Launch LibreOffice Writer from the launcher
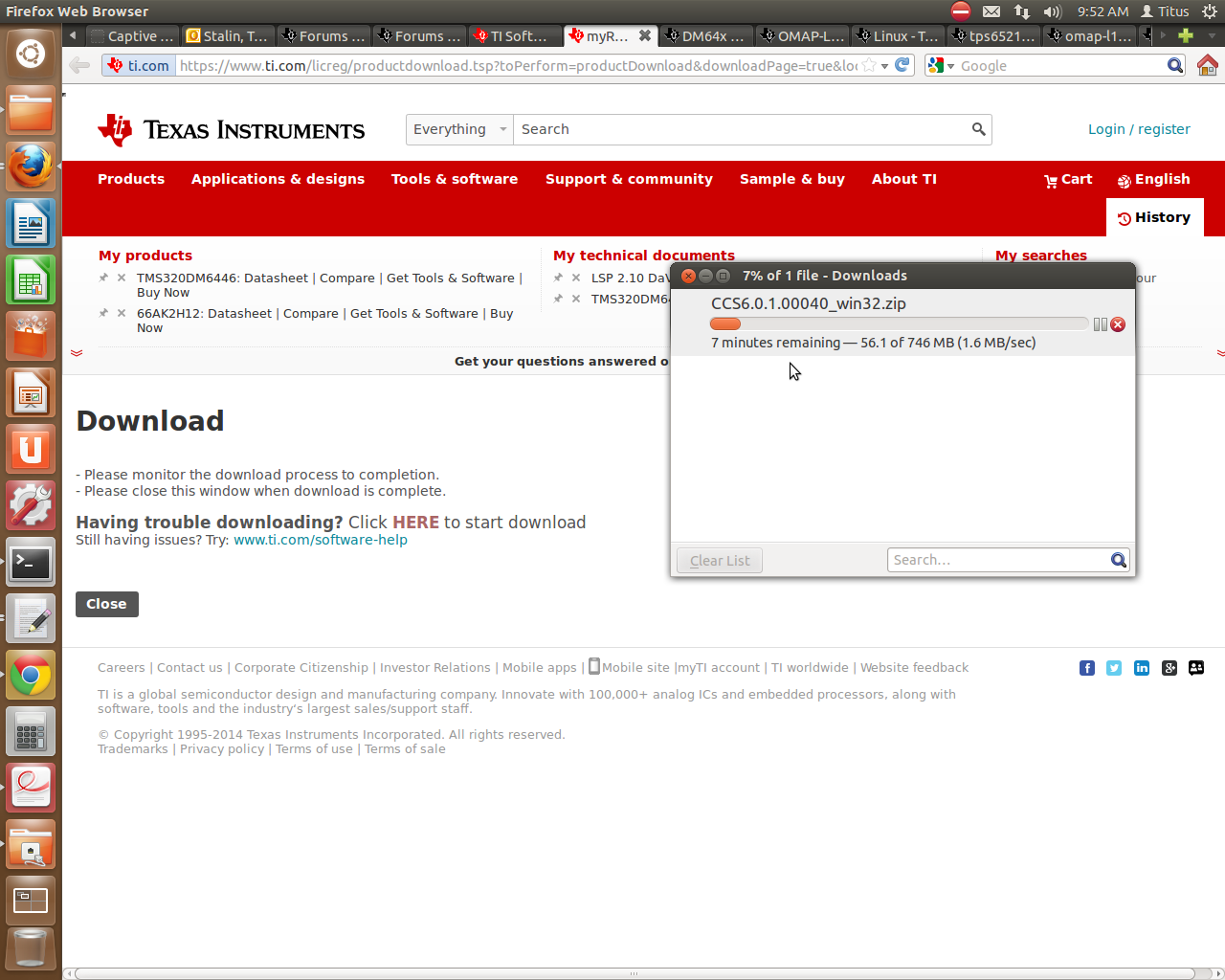 point(31,225)
